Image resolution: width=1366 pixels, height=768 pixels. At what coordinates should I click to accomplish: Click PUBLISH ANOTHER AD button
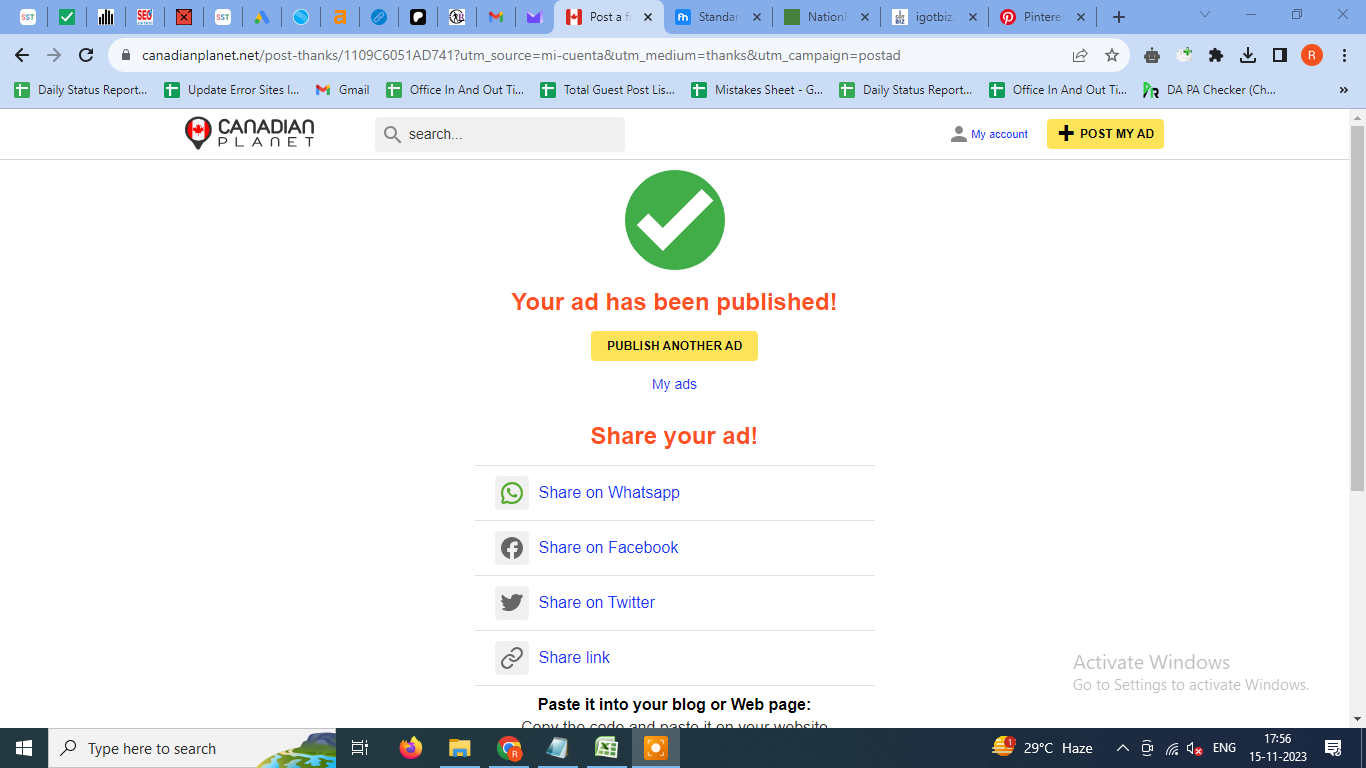pos(674,346)
